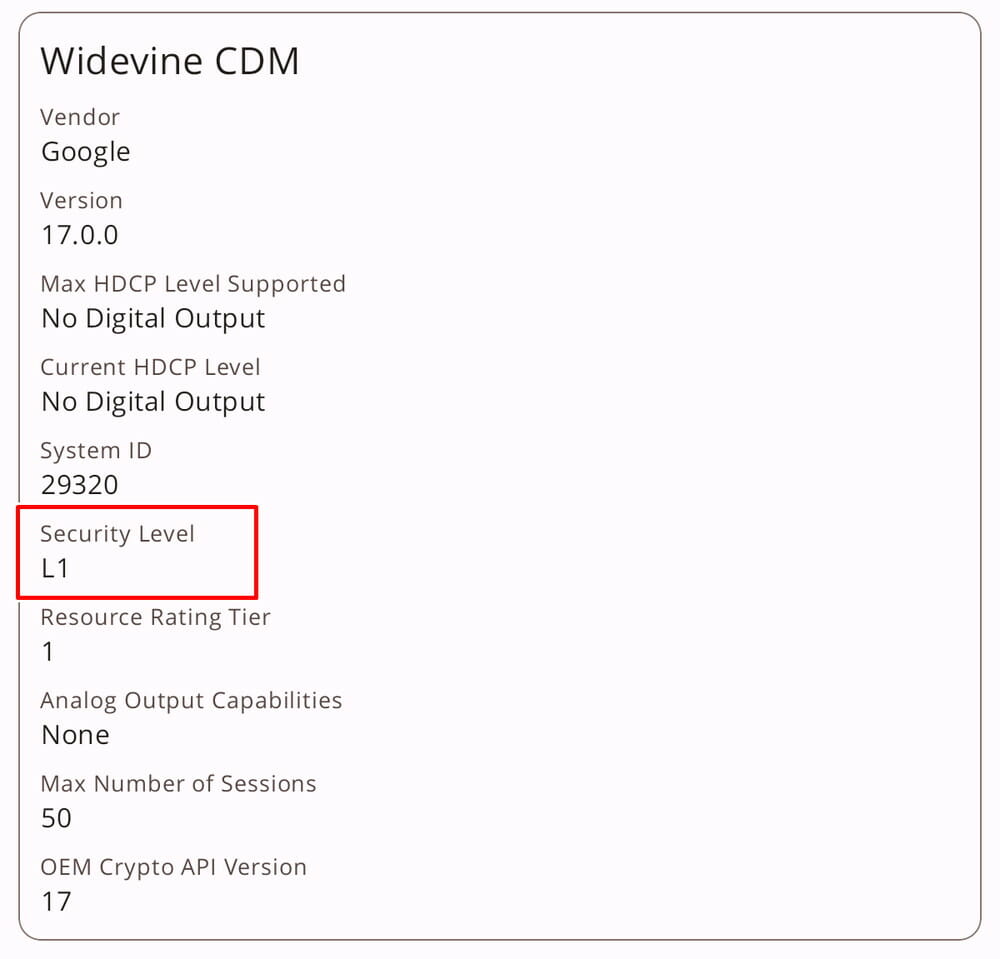The image size is (1000, 959).
Task: Click the Resource Rating Tier label
Action: [x=155, y=617]
